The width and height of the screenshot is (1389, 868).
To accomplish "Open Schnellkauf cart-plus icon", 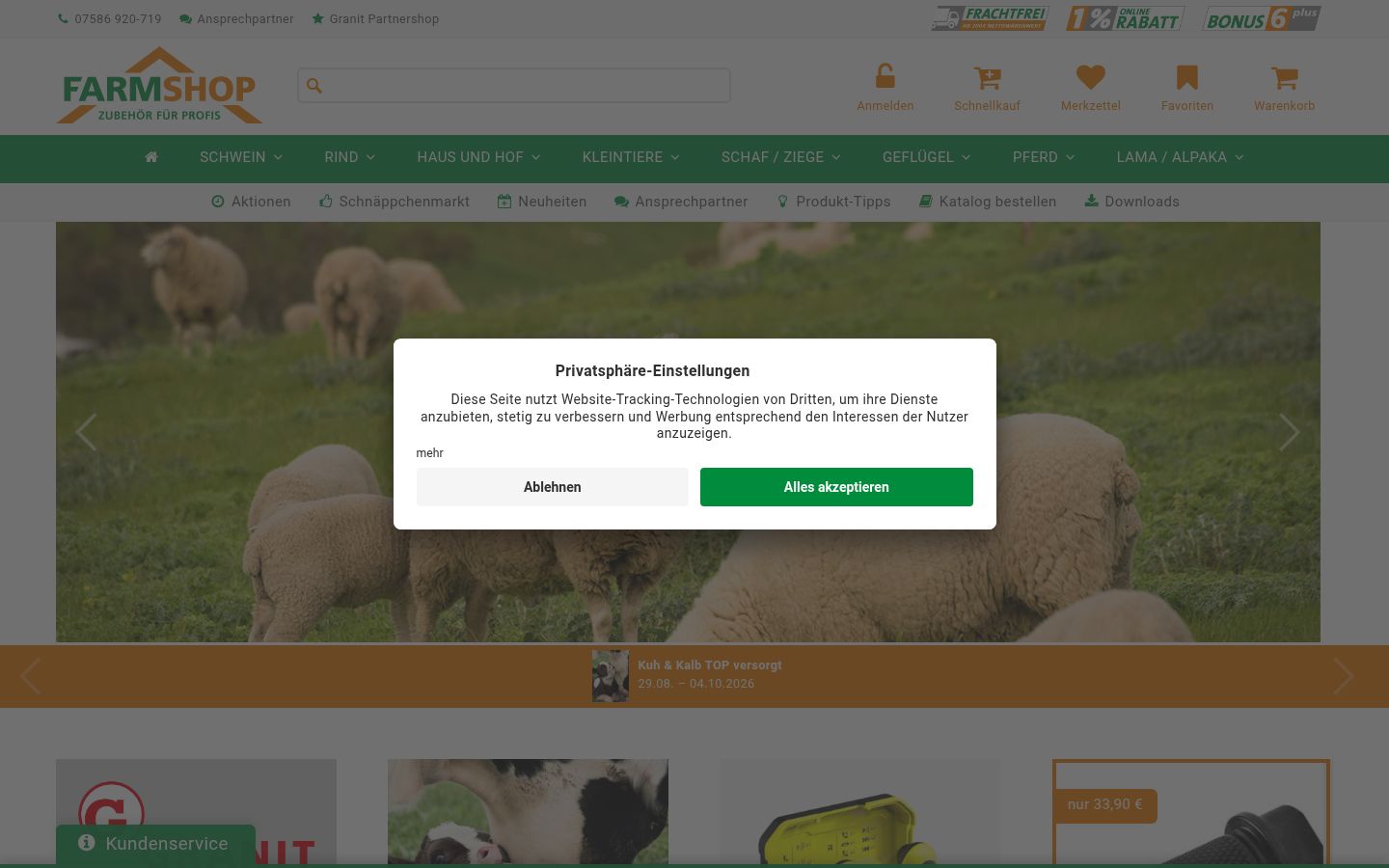I will (987, 77).
